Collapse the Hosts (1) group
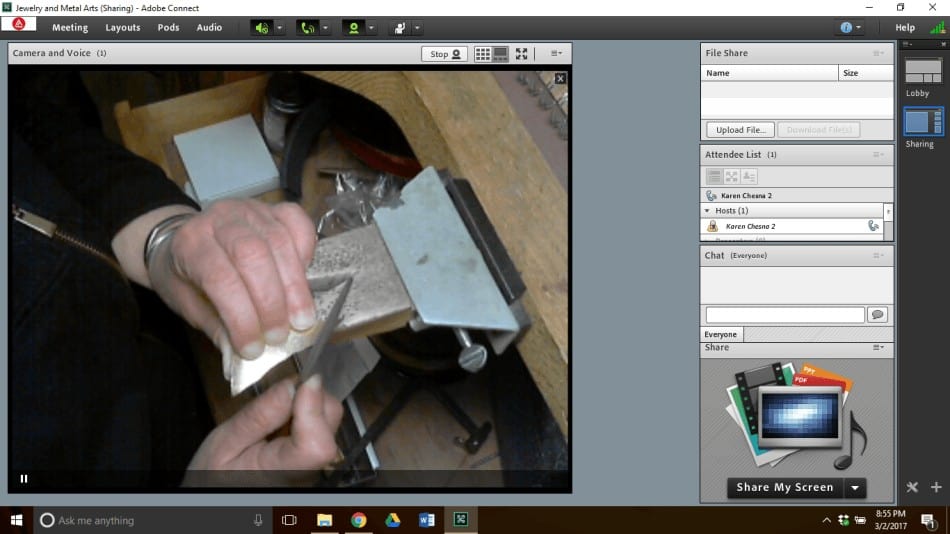Viewport: 950px width, 534px height. click(x=707, y=211)
